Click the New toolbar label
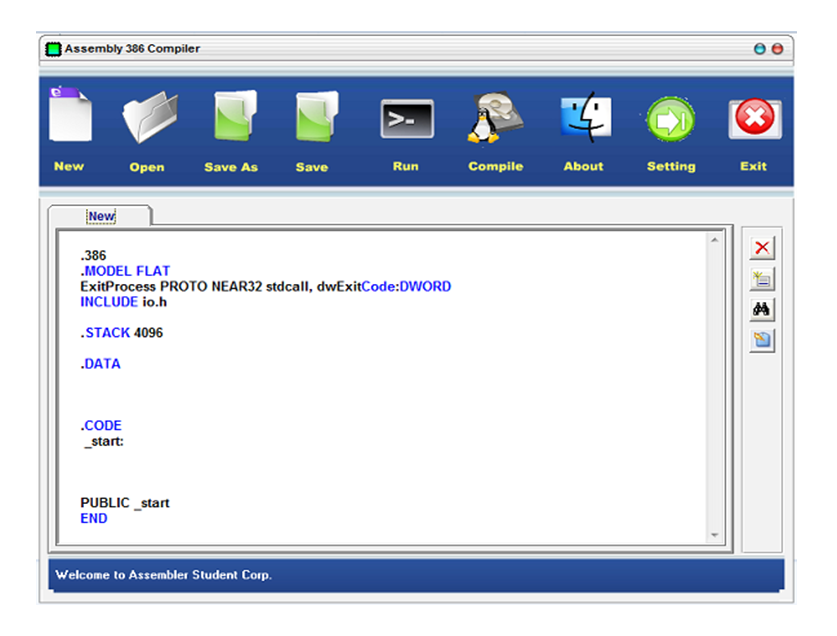Viewport: 837px width, 636px height. [69, 166]
